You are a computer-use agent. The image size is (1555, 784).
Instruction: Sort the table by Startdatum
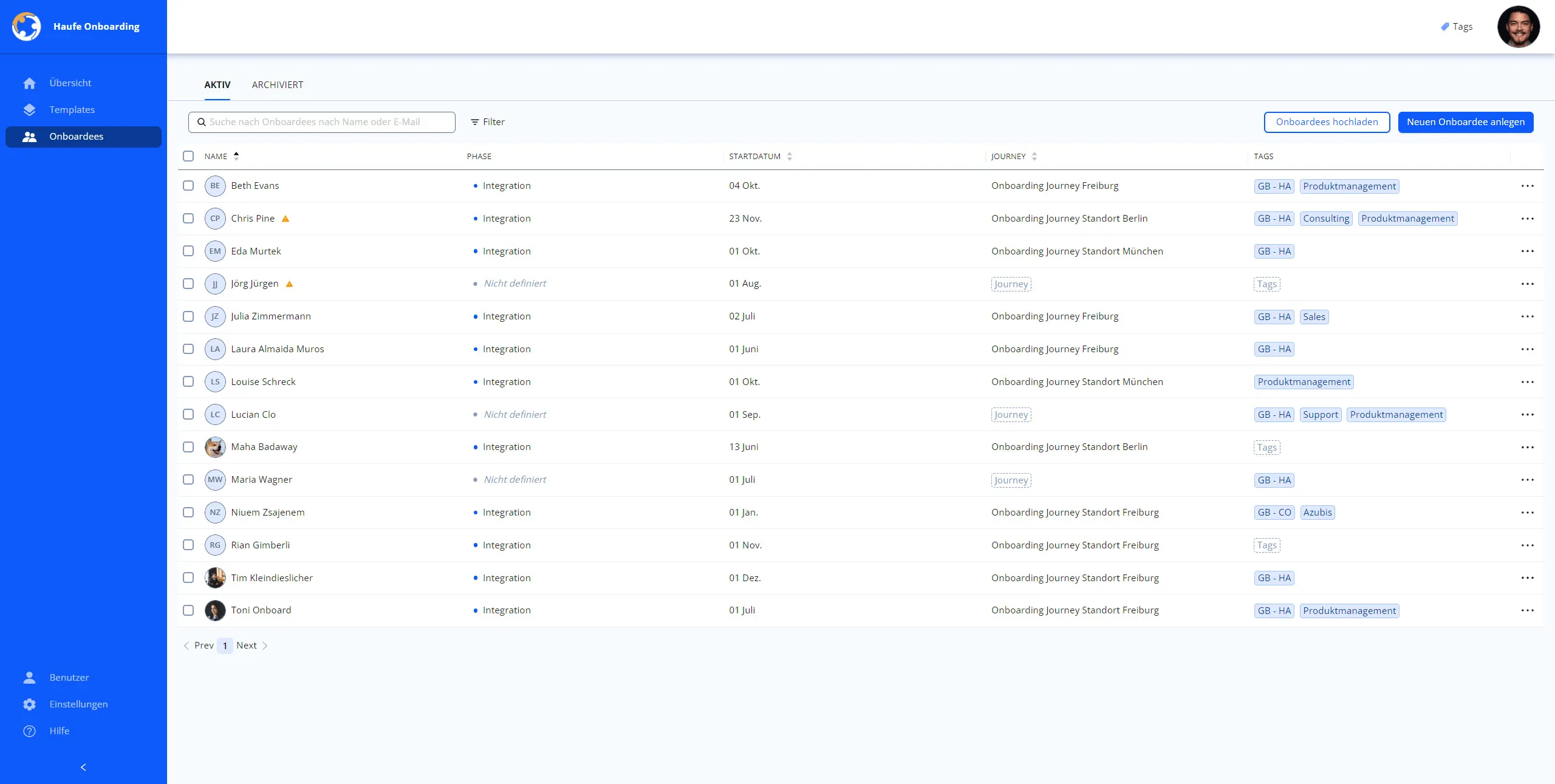point(789,156)
